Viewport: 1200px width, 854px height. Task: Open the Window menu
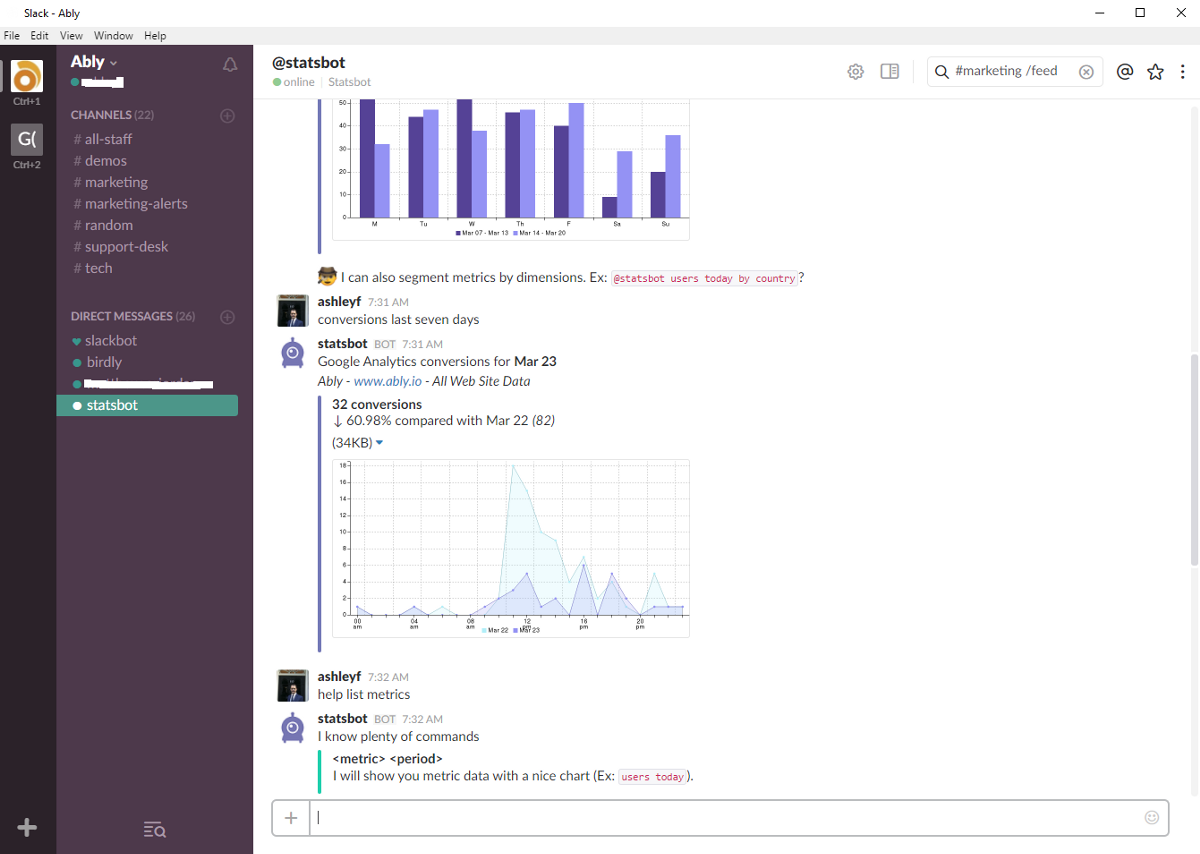pyautogui.click(x=113, y=35)
